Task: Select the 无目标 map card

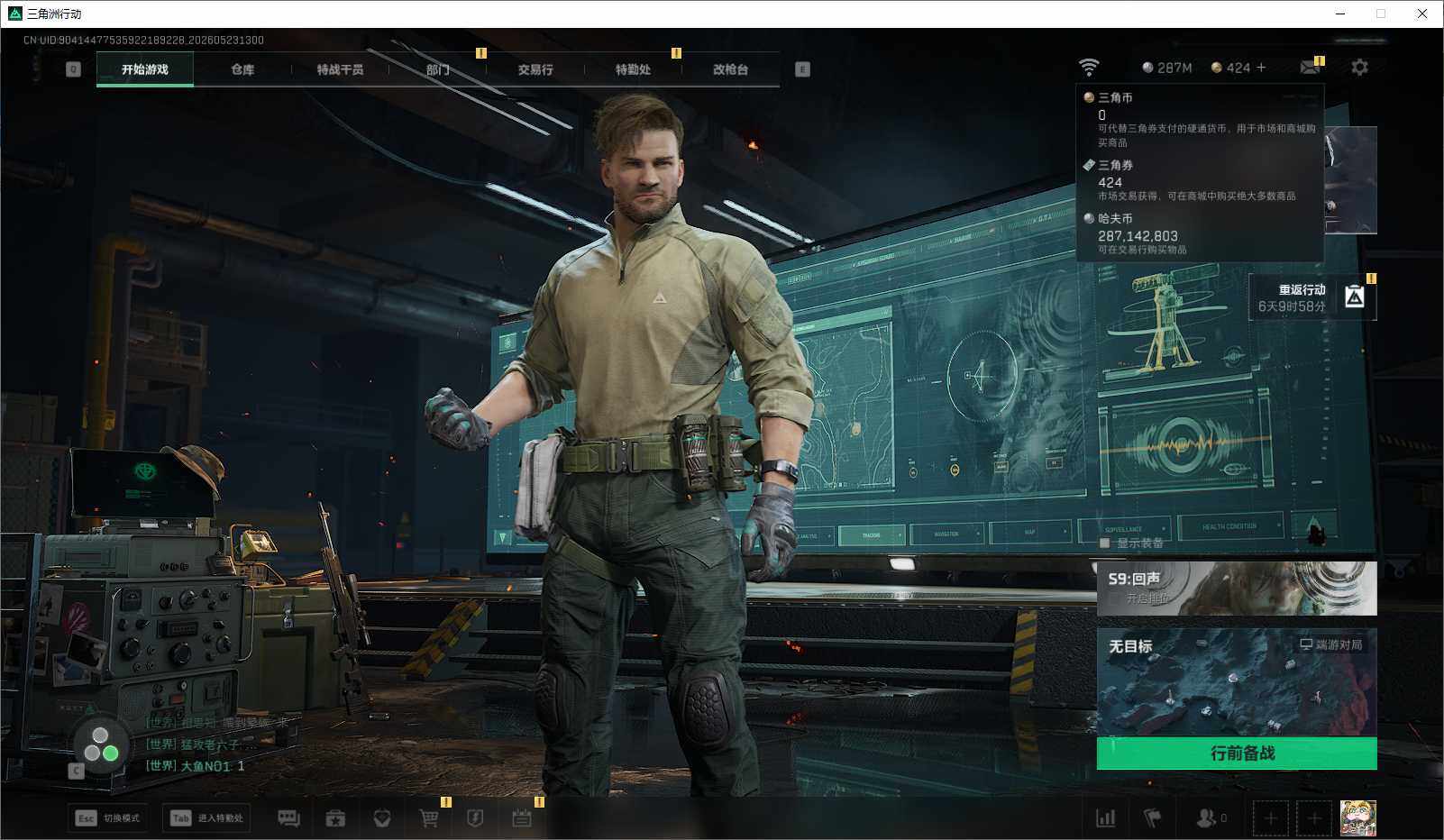Action: 1237,682
